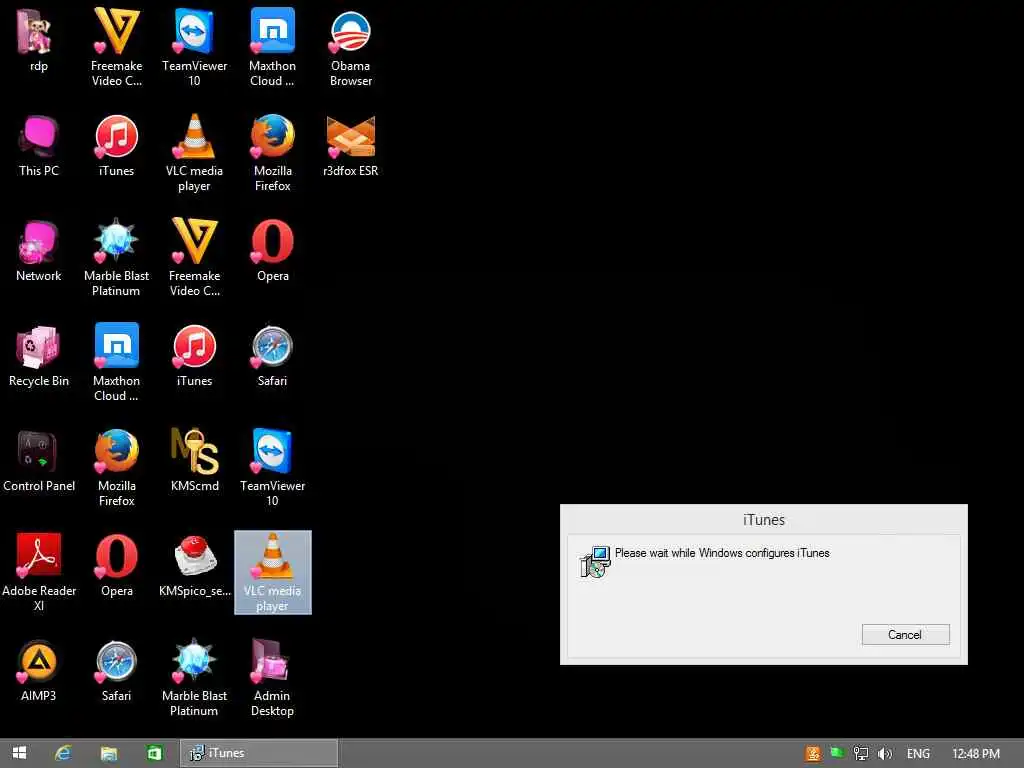Select the Control Panel desktop icon
This screenshot has height=768, width=1024.
(39, 461)
